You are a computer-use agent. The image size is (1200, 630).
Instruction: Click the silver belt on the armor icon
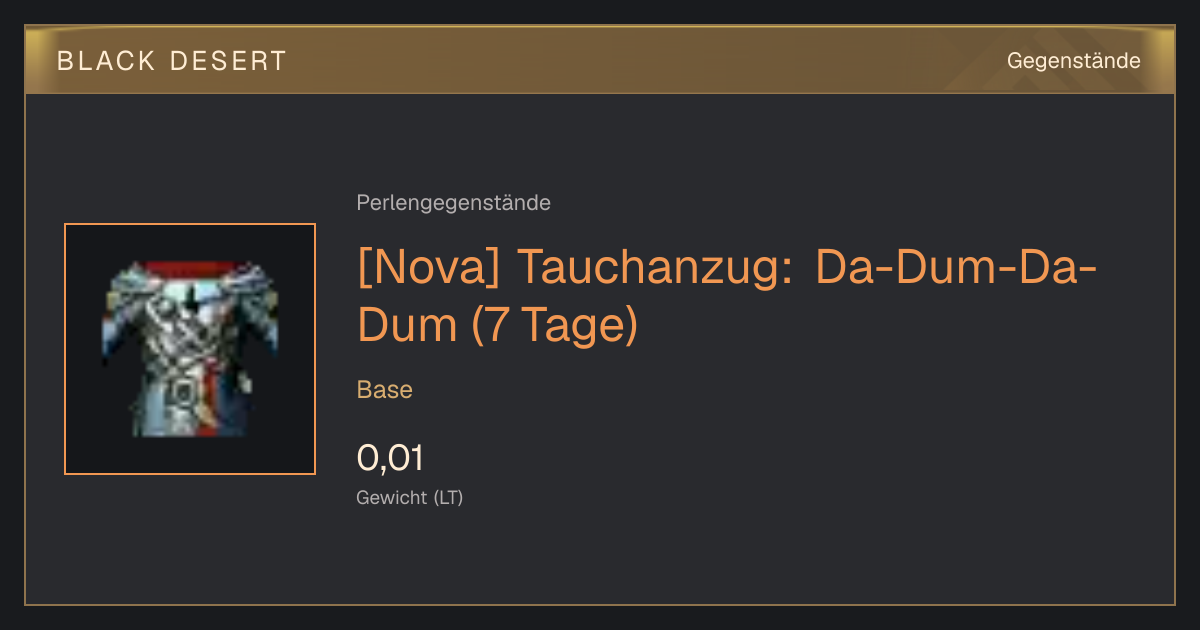(184, 390)
